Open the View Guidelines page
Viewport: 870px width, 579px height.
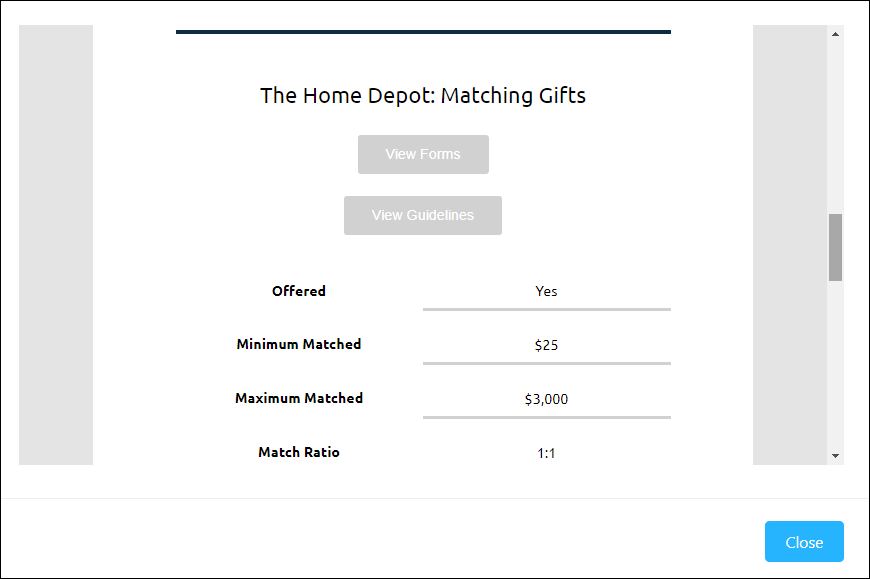point(422,215)
